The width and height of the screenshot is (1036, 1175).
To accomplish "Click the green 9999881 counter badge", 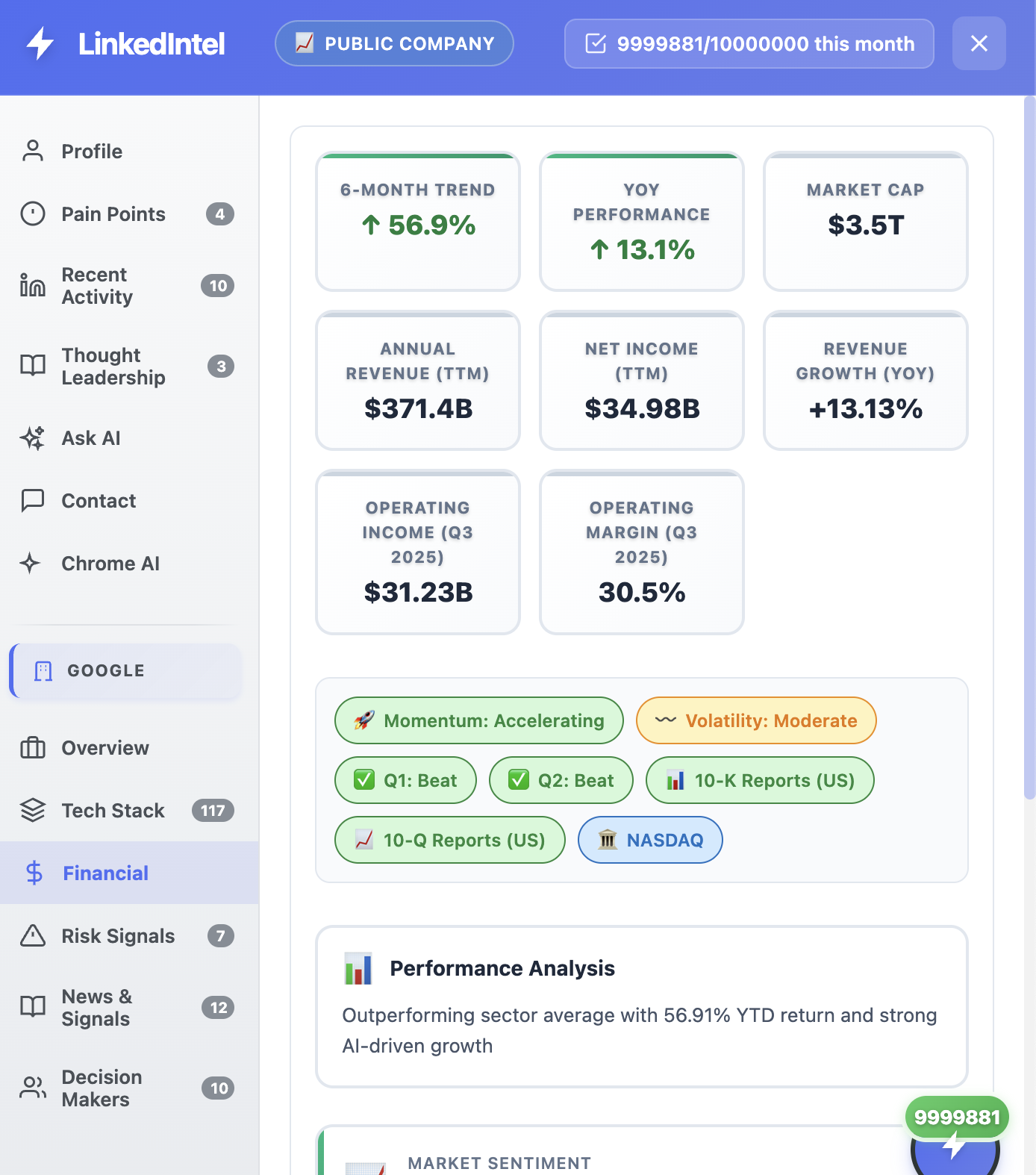I will pos(957,1118).
